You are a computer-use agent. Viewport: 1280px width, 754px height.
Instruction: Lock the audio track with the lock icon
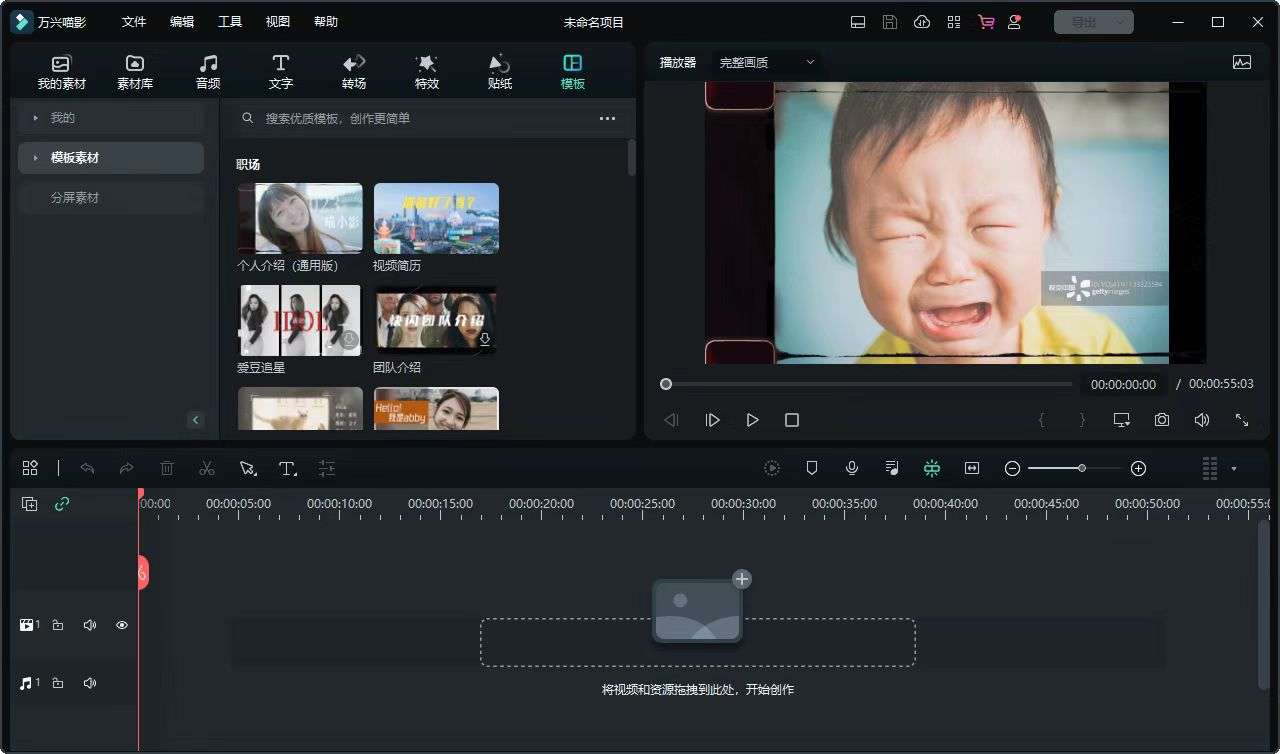click(x=57, y=683)
